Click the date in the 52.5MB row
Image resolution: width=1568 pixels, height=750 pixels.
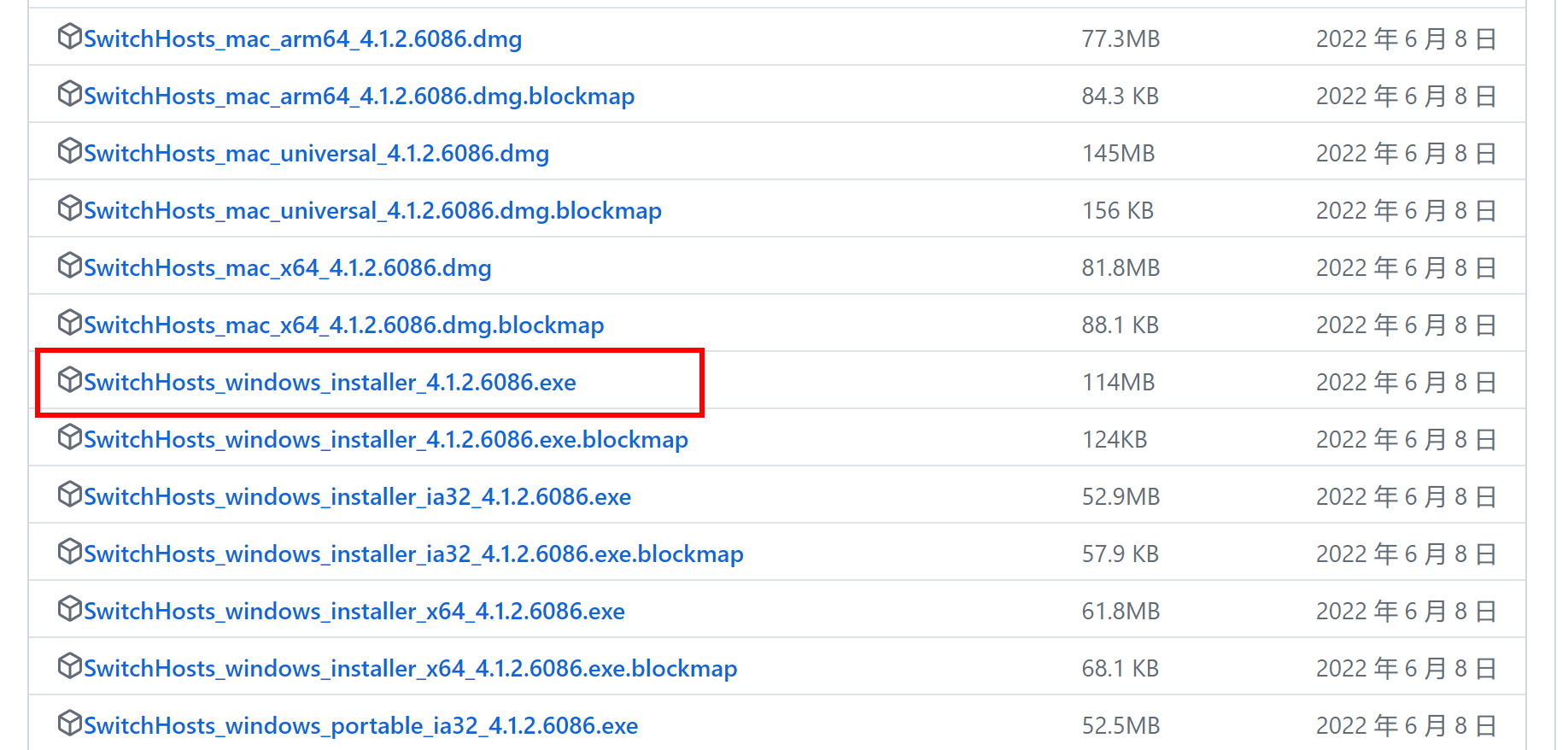pos(1407,726)
